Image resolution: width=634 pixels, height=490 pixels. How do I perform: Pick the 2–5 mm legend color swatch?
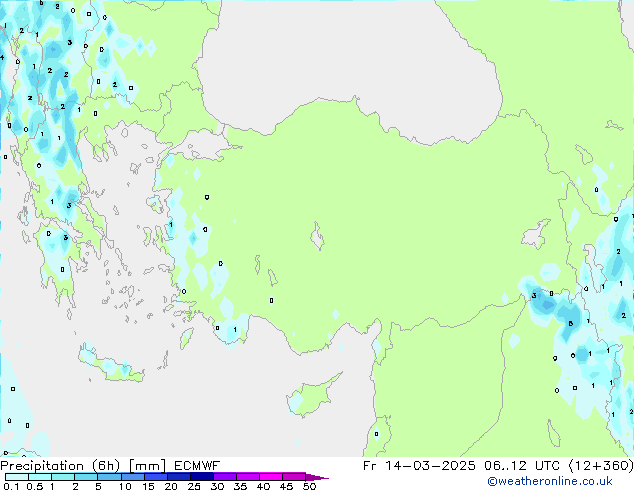point(86,477)
